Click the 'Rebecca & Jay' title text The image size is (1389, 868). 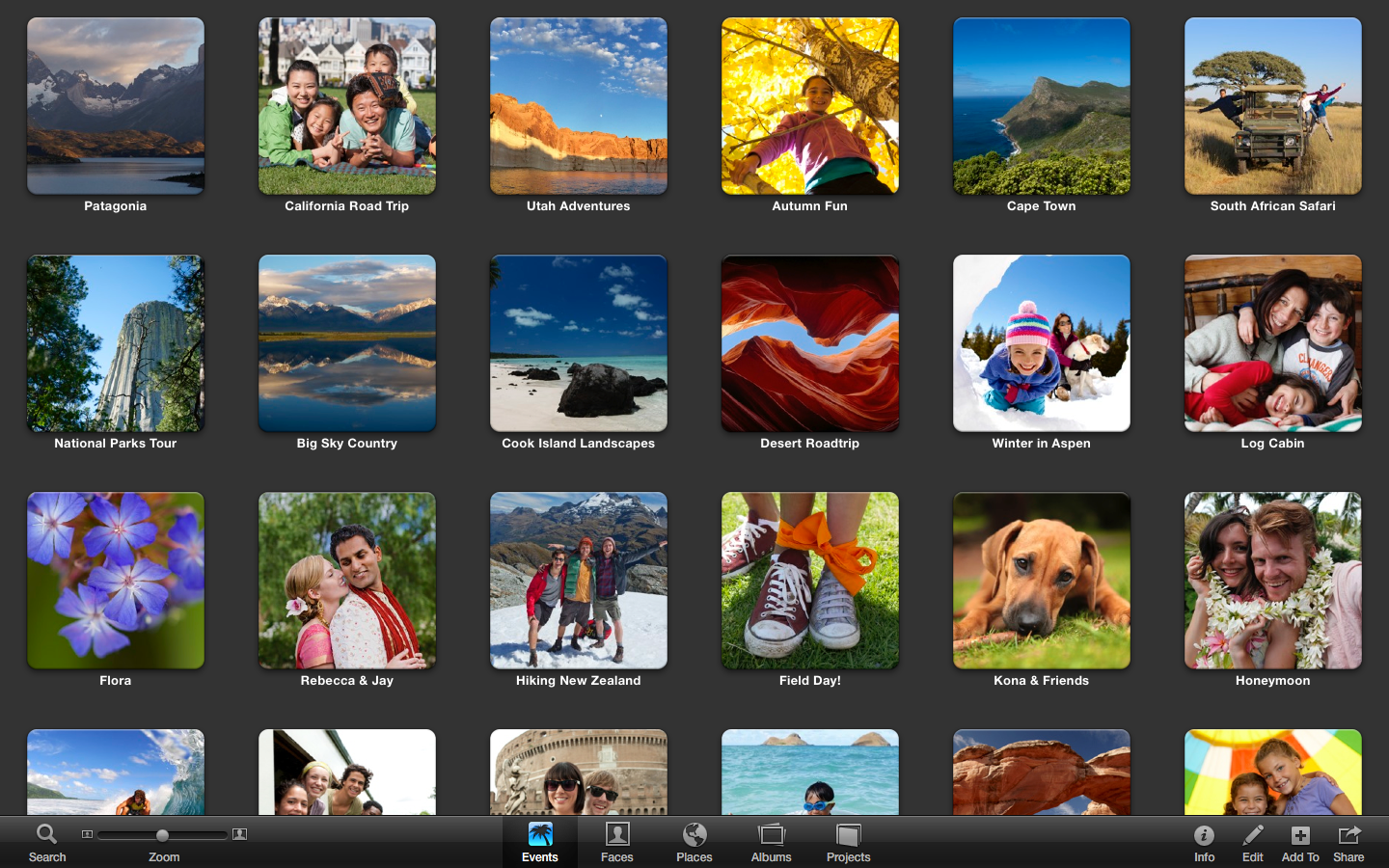point(347,681)
